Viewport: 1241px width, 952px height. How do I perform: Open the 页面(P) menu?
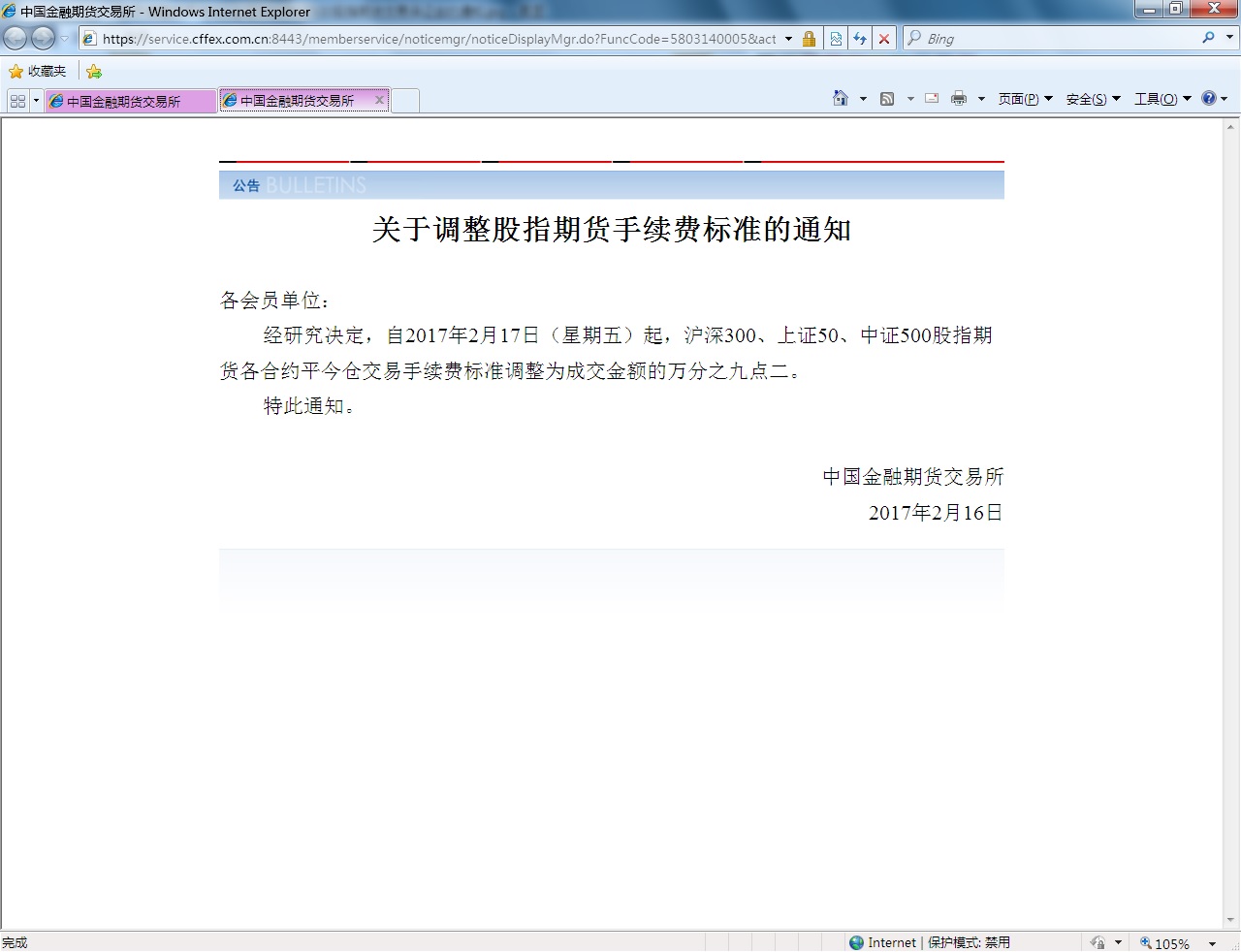pos(1025,99)
